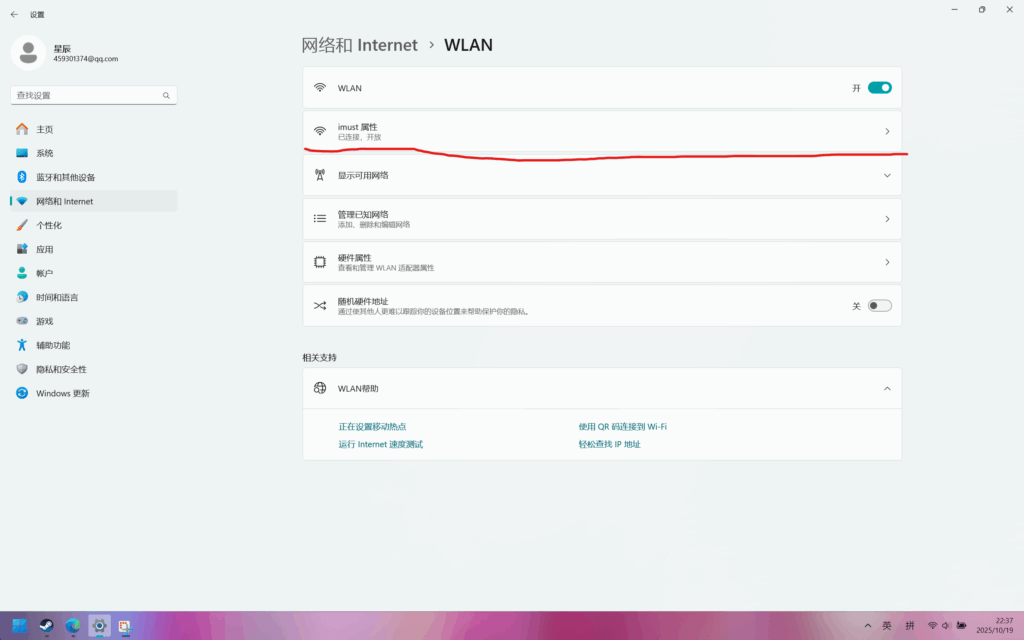The image size is (1024, 640).
Task: Open the 运行 Internet 速度测试 link
Action: tap(380, 444)
